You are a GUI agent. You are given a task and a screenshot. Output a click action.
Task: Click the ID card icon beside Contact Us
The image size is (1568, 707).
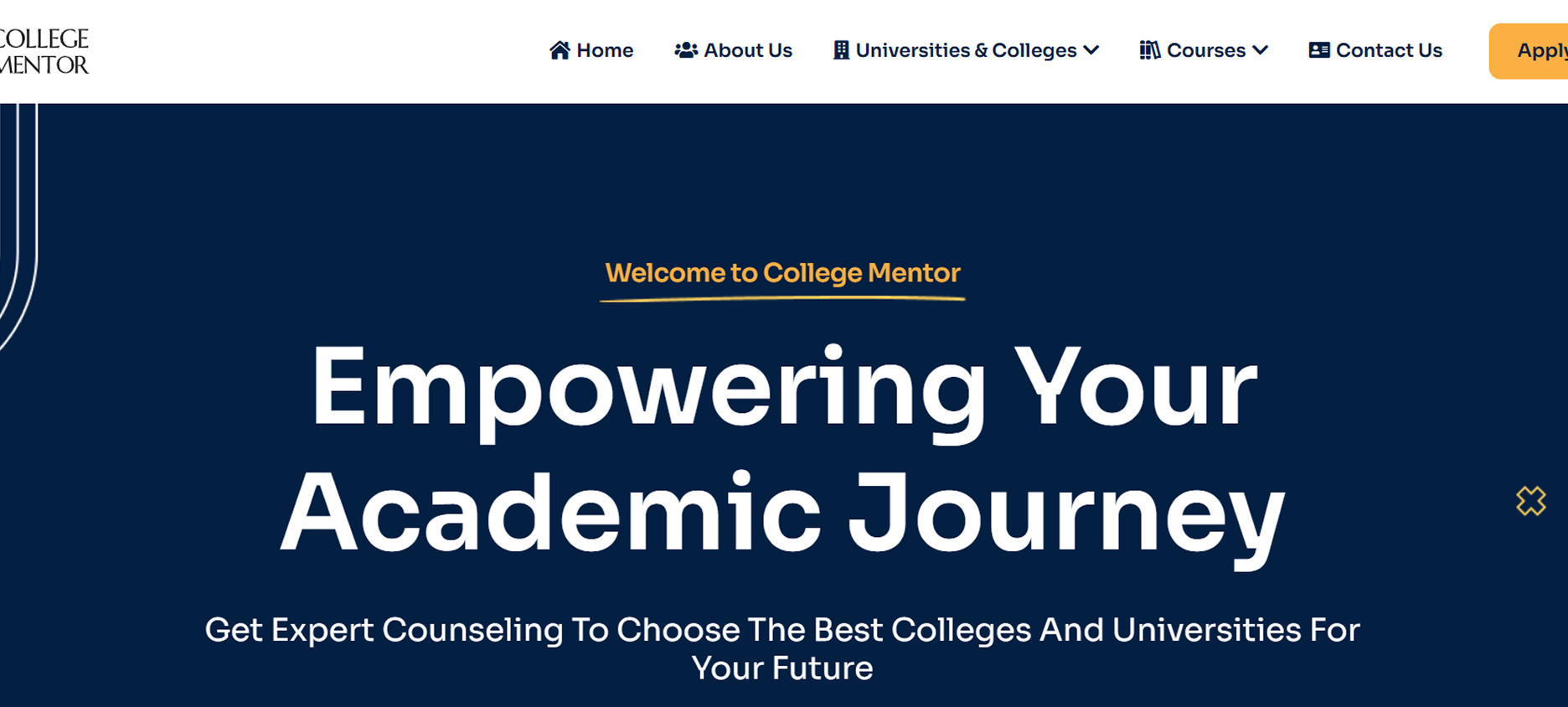point(1319,50)
